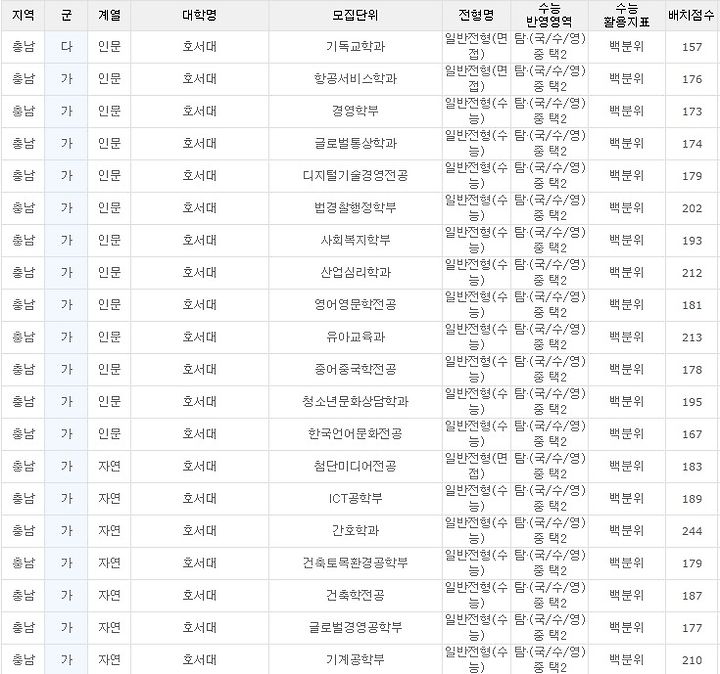Viewport: 720px width, 674px height.
Task: Click score 193 for 사회복지학부
Action: coord(692,241)
